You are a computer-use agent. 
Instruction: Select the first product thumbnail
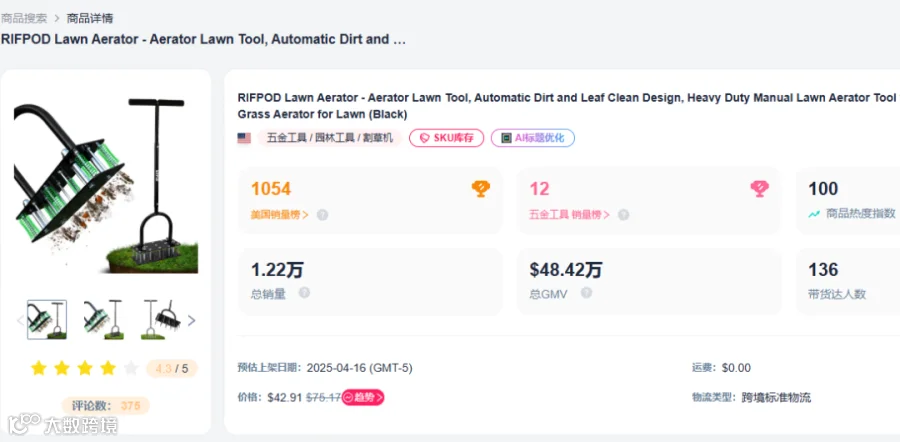[x=47, y=320]
